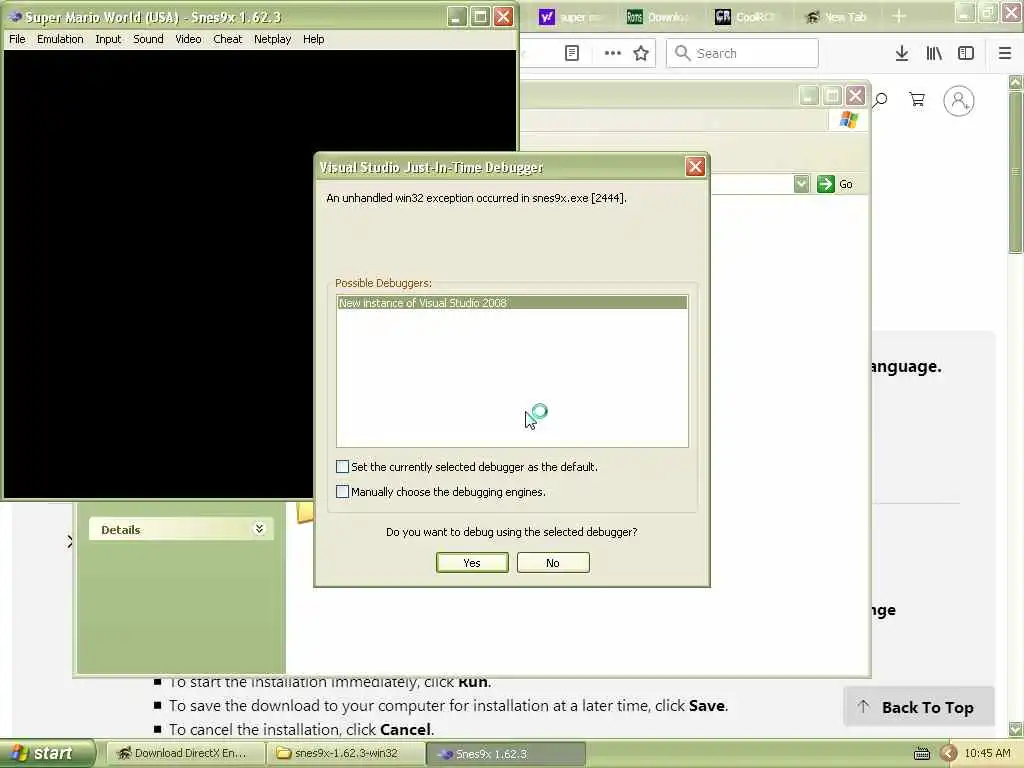Image resolution: width=1024 pixels, height=768 pixels.
Task: Click the Snes9x title bar app icon
Action: point(14,17)
